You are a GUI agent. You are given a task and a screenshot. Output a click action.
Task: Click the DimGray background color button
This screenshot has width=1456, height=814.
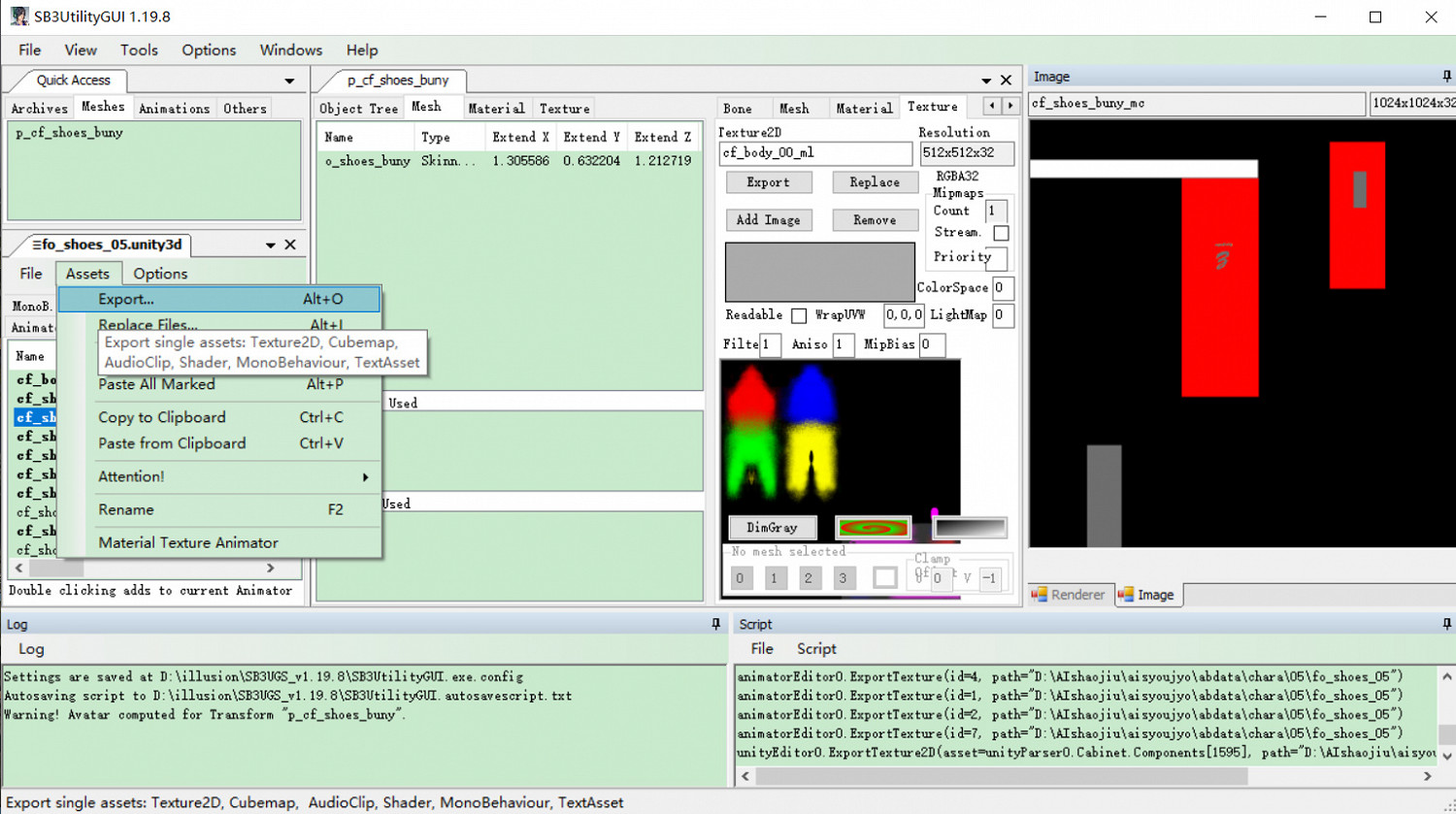pos(772,528)
